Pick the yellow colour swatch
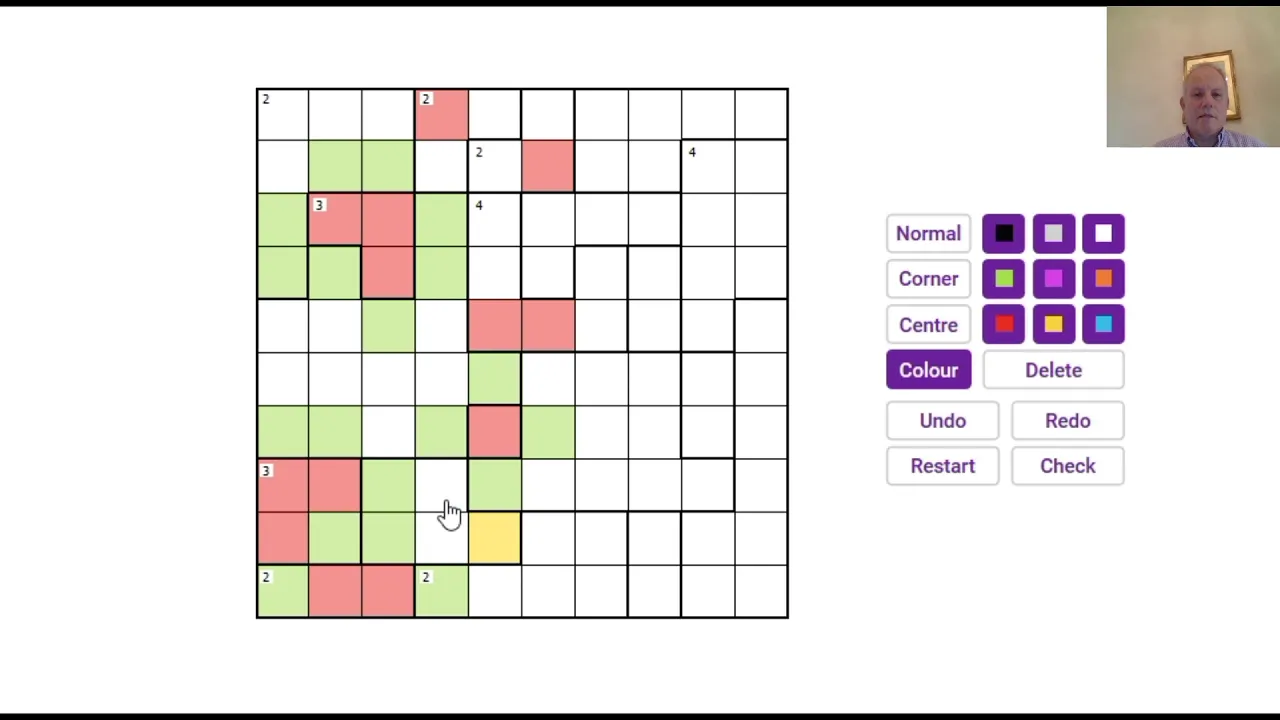Image resolution: width=1280 pixels, height=720 pixels. [1053, 324]
